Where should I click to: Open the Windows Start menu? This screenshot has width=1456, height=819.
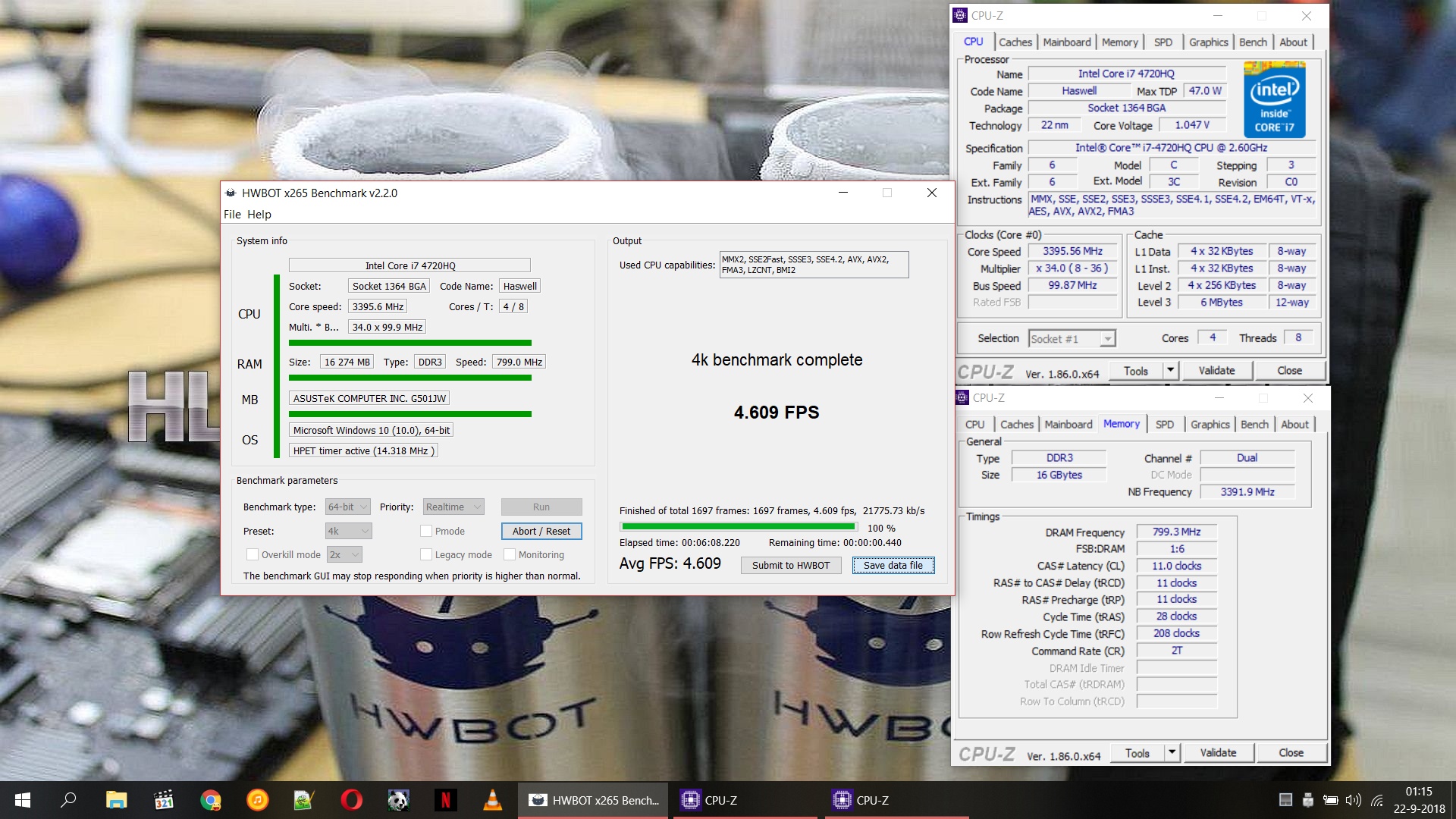(23, 800)
